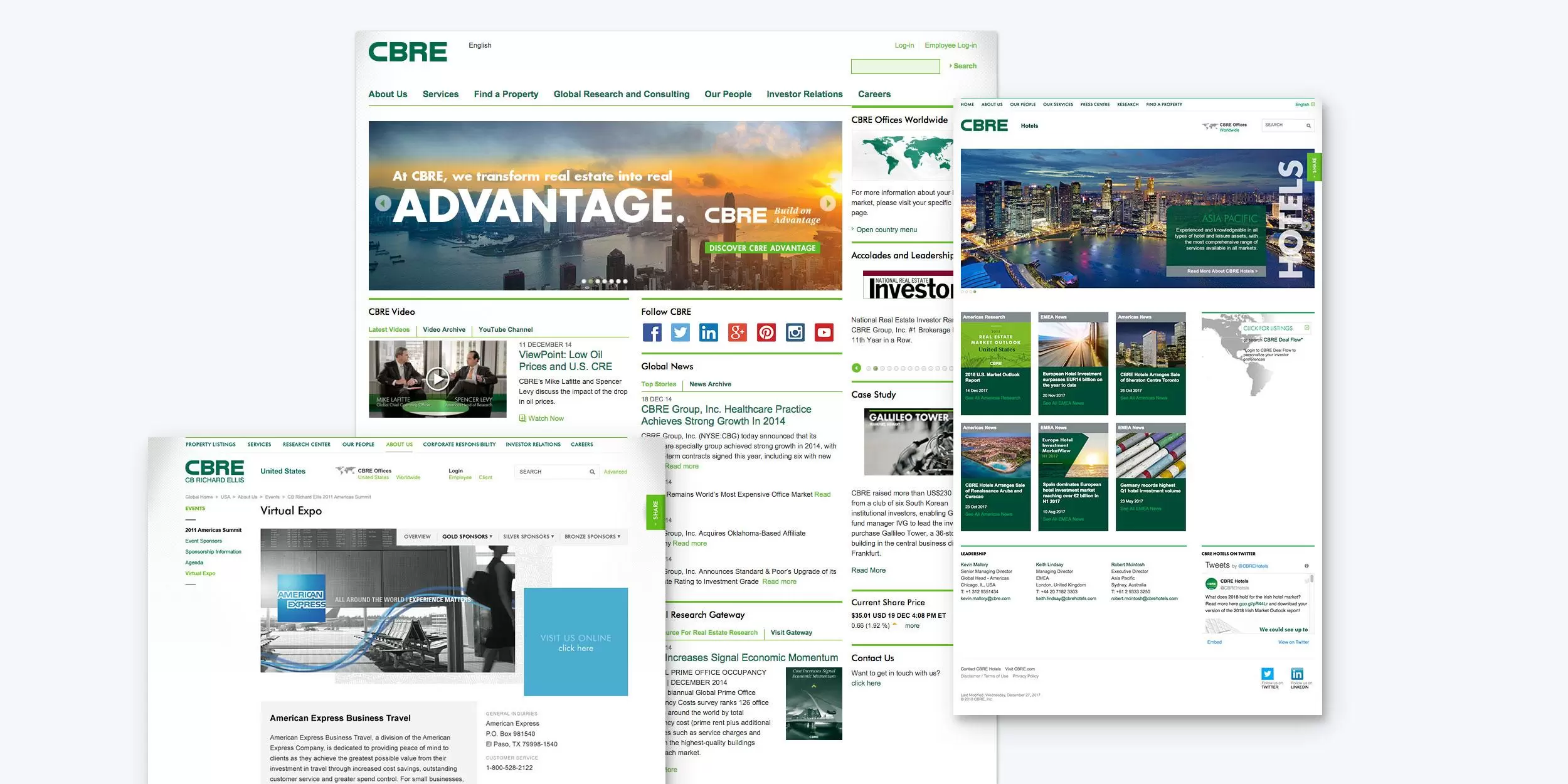The height and width of the screenshot is (784, 1568).
Task: Click Advanced search link on Virtual Expo page
Action: pyautogui.click(x=615, y=472)
